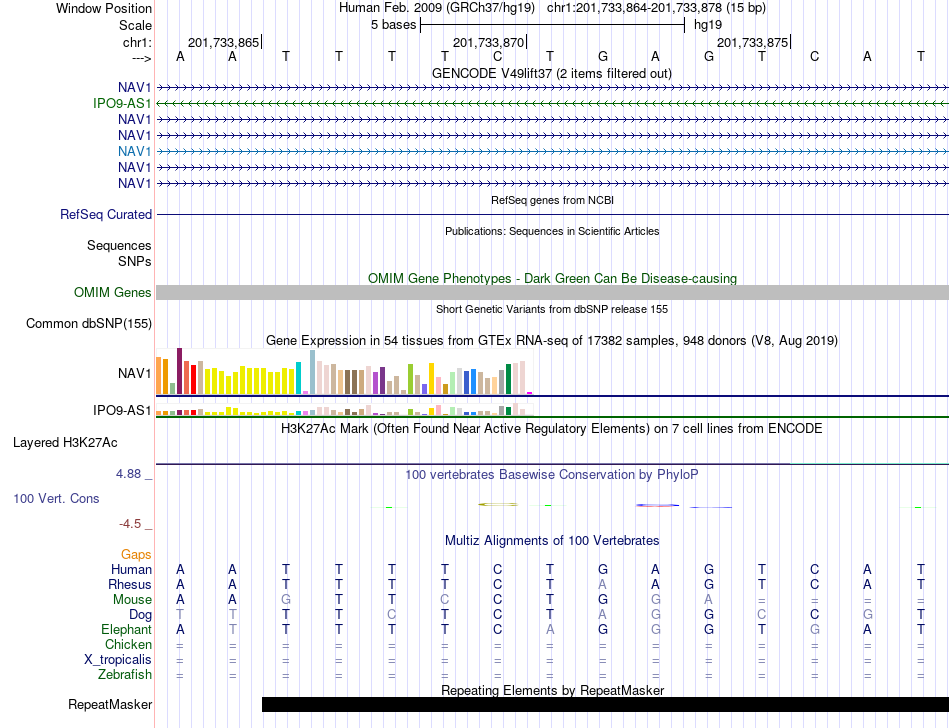The image size is (950, 728).
Task: Click the Layered H3K27Ac track label
Action: pyautogui.click(x=65, y=443)
